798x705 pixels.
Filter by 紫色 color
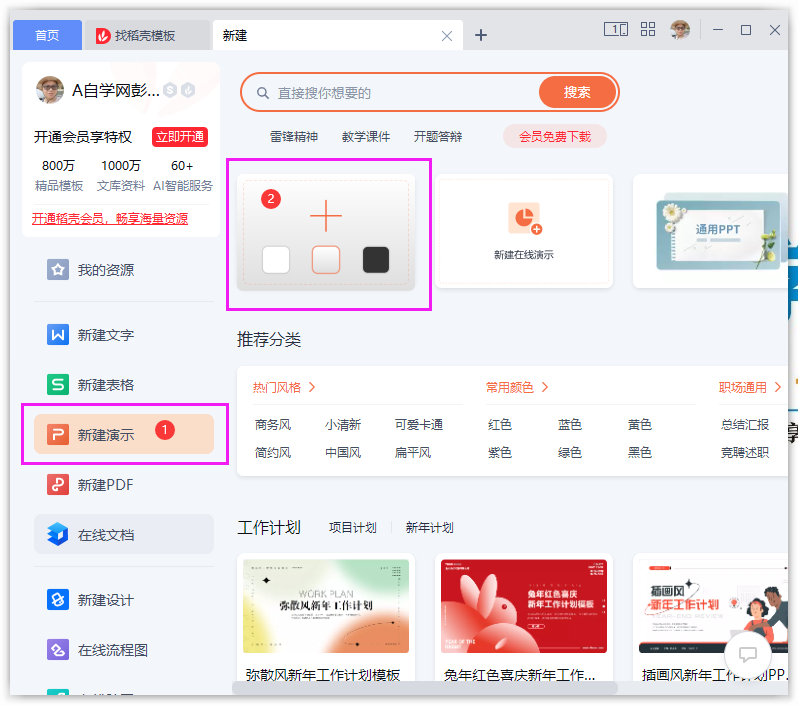click(500, 452)
